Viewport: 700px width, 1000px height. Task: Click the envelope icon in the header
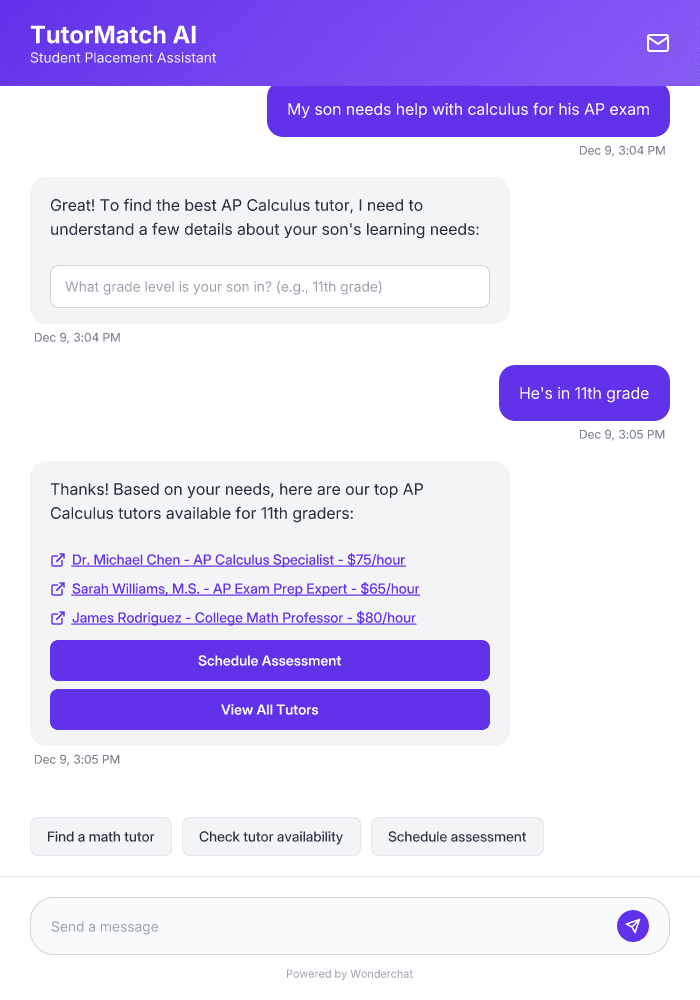tap(657, 44)
